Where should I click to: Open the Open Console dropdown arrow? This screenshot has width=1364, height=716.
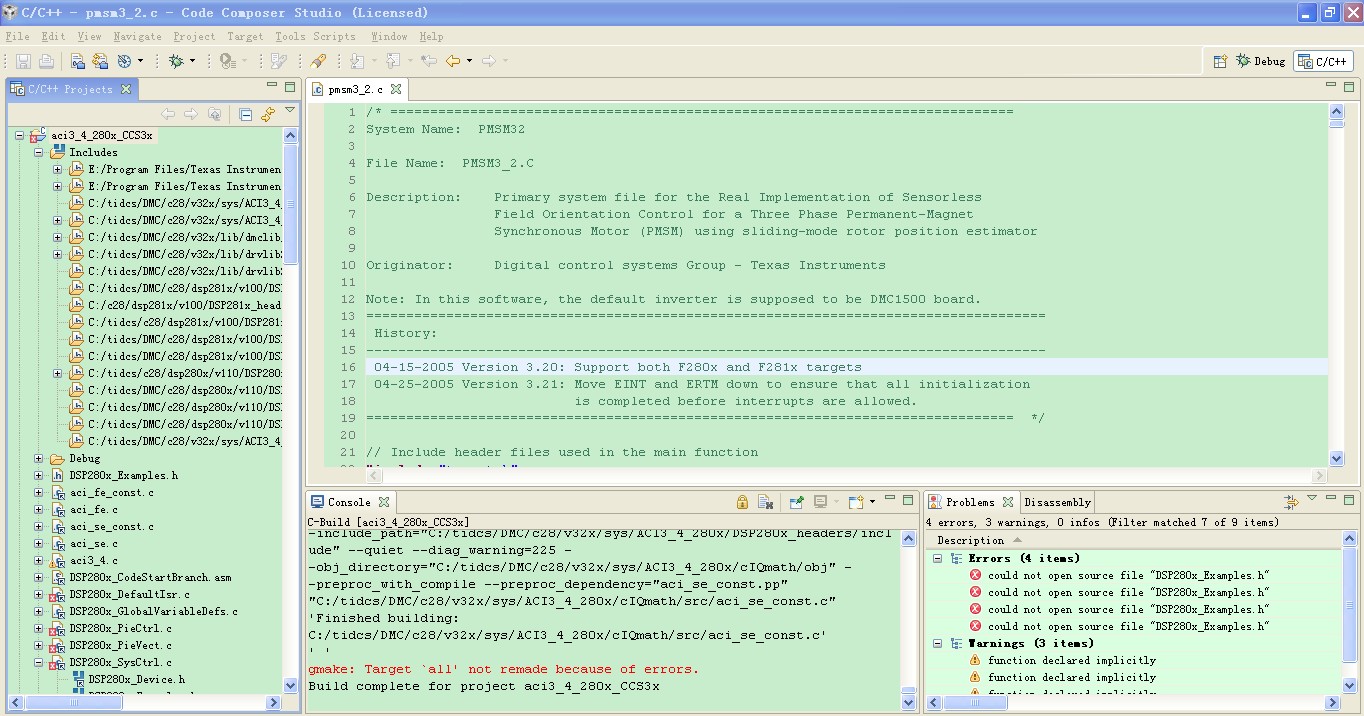(x=872, y=502)
